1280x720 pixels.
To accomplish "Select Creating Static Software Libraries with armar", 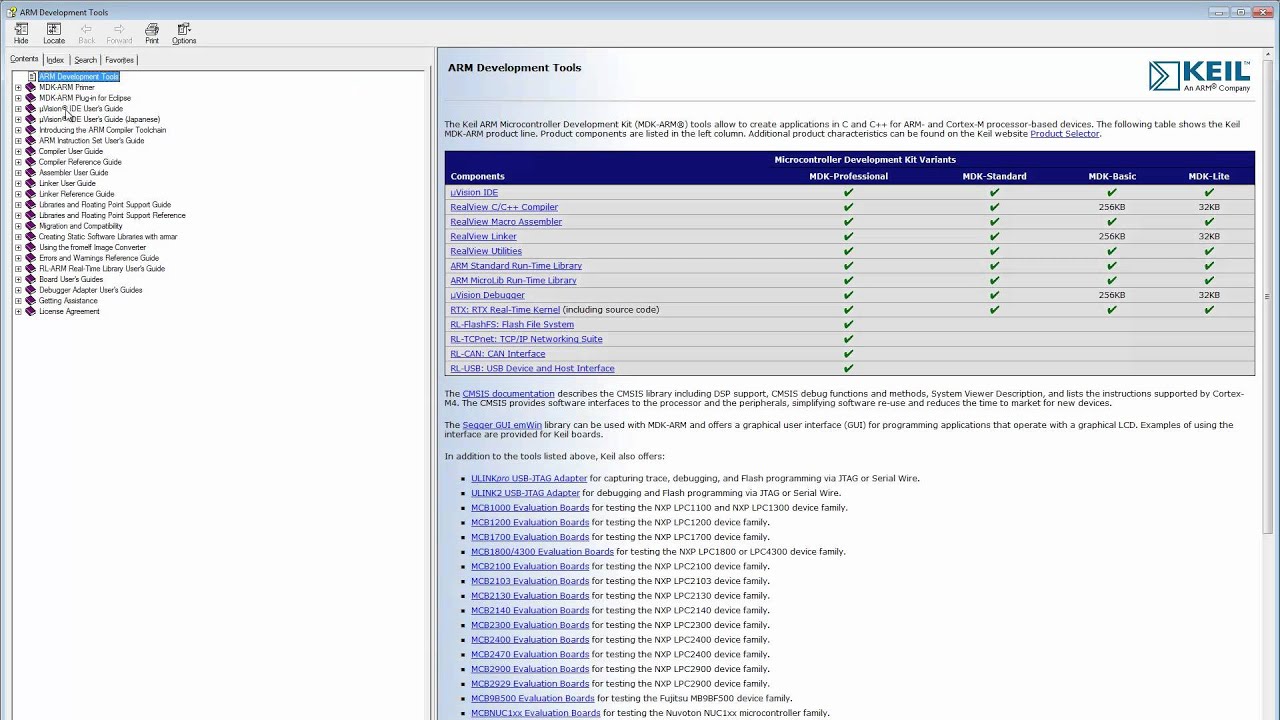I will pyautogui.click(x=108, y=236).
